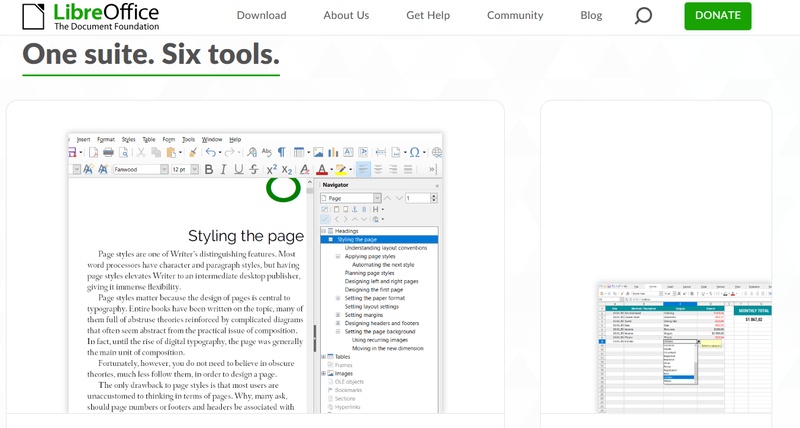Toggle Underline formatting button
Screen dimensions: 800x428
click(238, 169)
